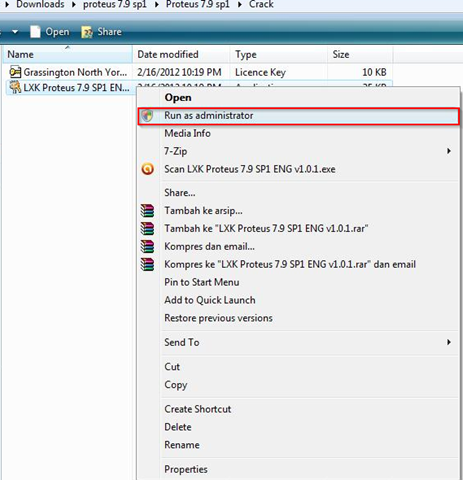
Task: Choose Add to Quick Launch
Action: coord(210,300)
